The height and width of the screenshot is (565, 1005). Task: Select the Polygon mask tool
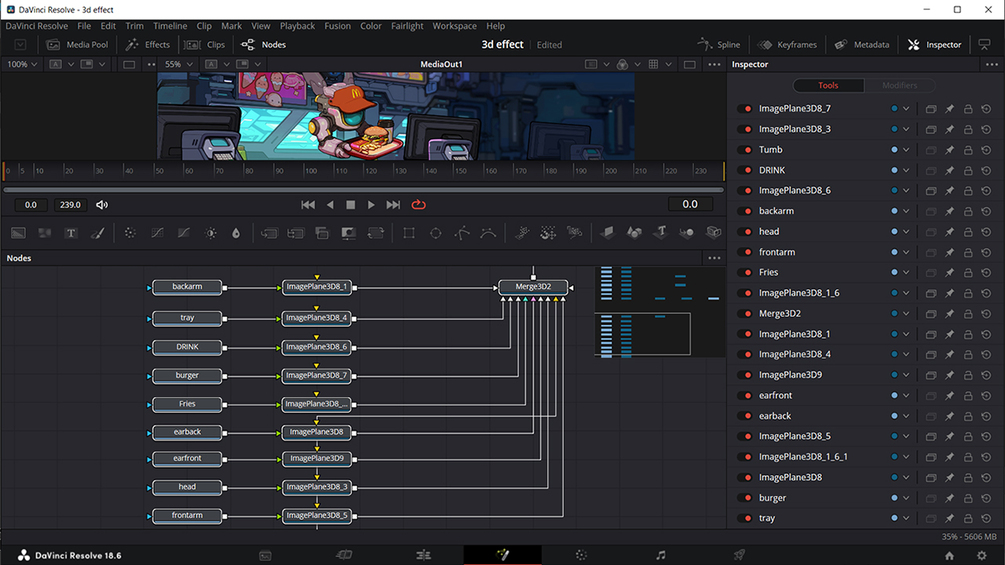coord(462,233)
